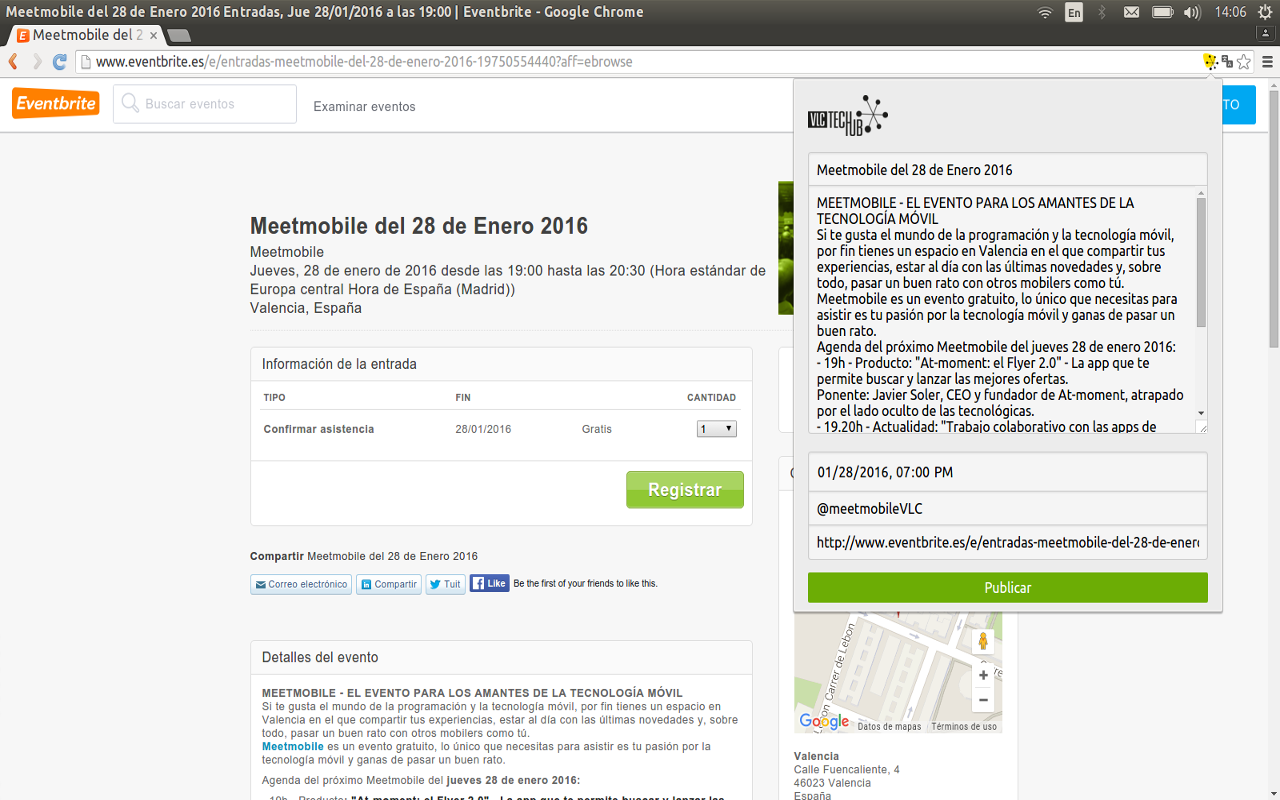The width and height of the screenshot is (1280, 800).
Task: Click Términos de uso on the map
Action: (964, 727)
